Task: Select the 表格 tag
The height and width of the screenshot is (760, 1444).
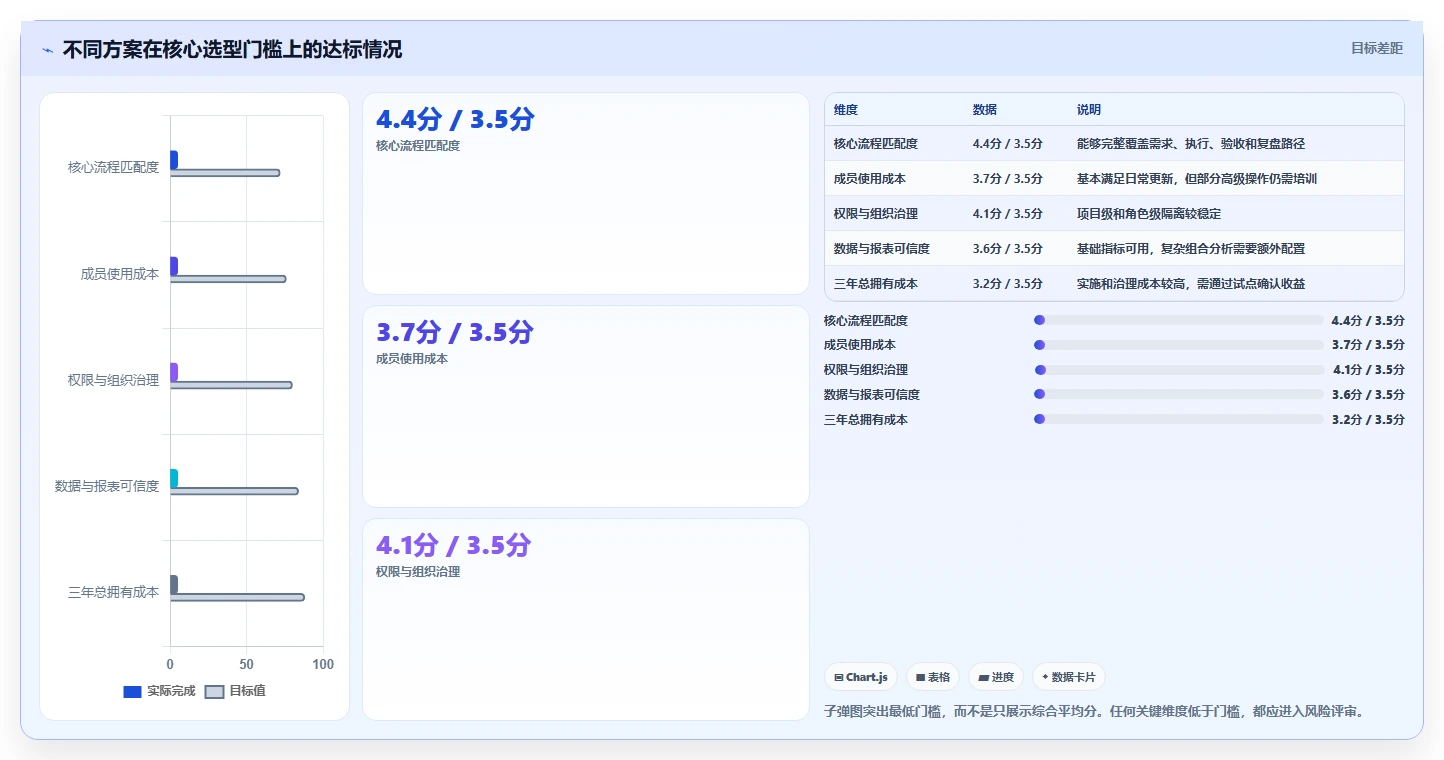Action: coord(933,677)
